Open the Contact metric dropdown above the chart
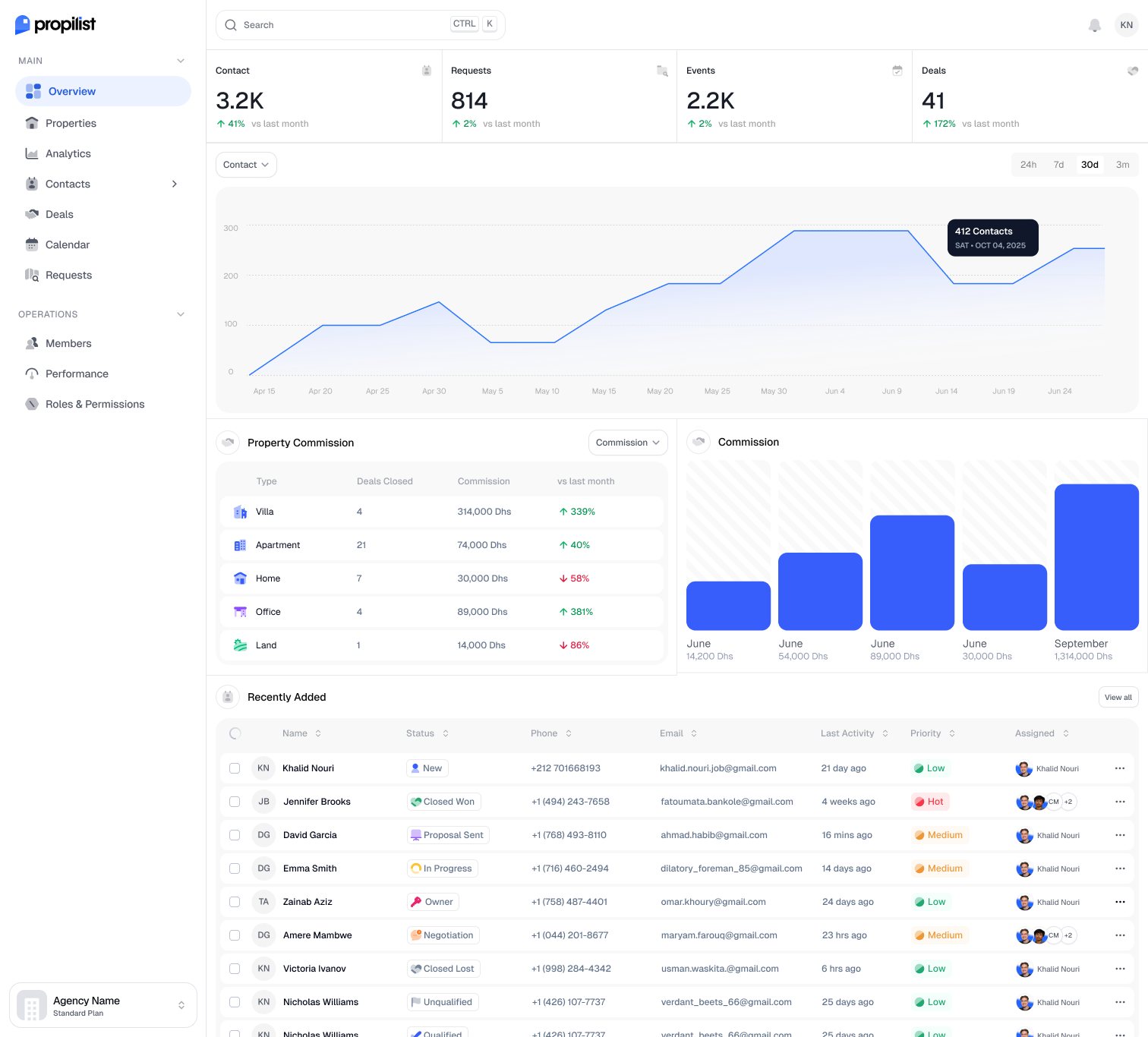 click(245, 165)
